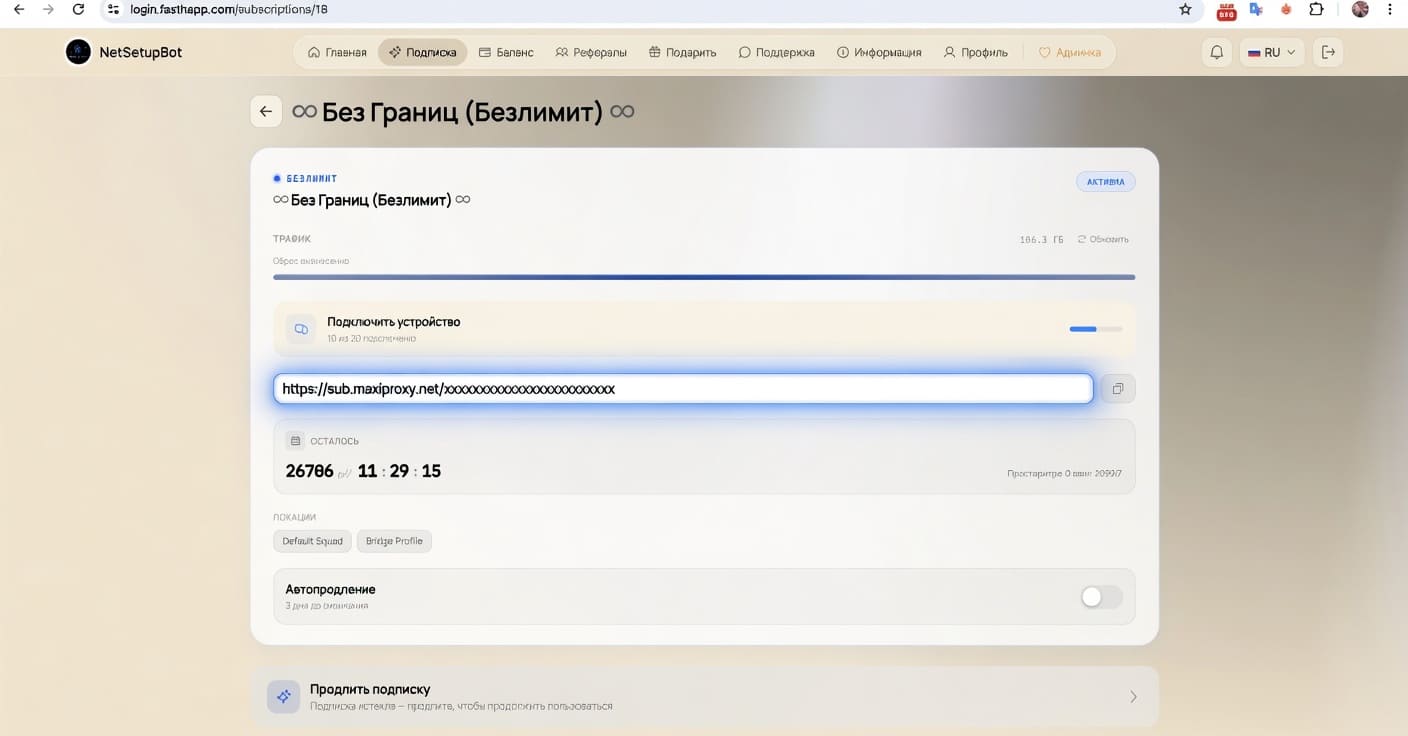Open the browser profile avatar
The height and width of the screenshot is (736, 1408).
[1360, 9]
